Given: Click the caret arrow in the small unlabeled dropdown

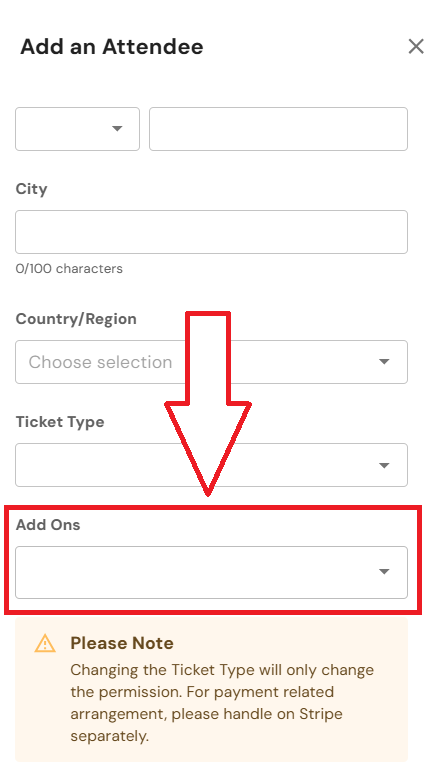Looking at the screenshot, I should [117, 129].
